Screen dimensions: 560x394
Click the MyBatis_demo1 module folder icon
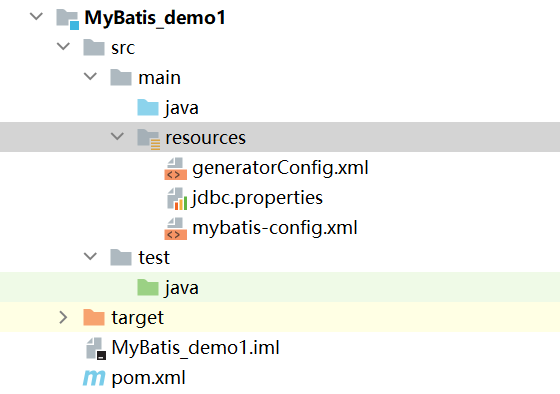(x=68, y=19)
